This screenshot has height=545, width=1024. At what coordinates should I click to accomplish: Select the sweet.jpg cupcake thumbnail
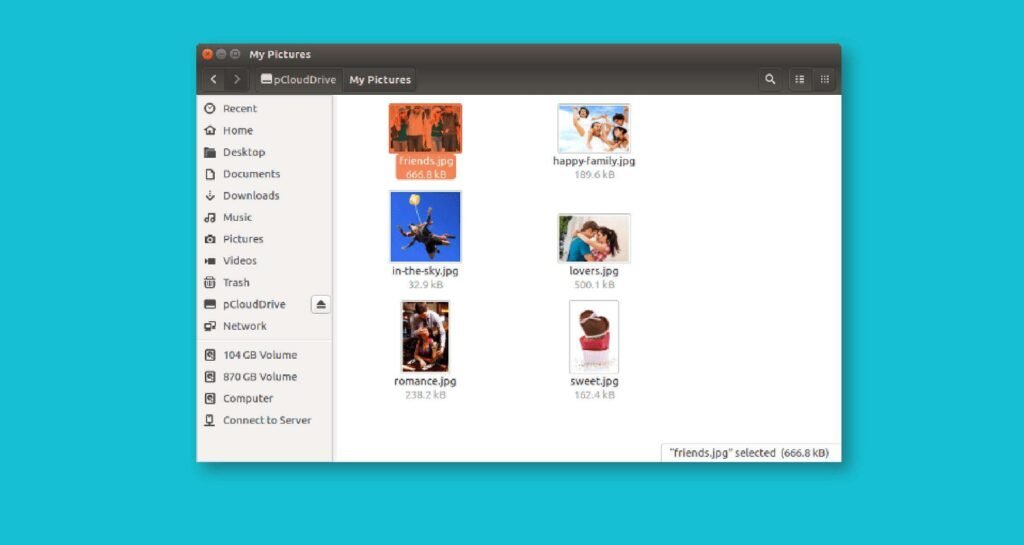tap(594, 337)
